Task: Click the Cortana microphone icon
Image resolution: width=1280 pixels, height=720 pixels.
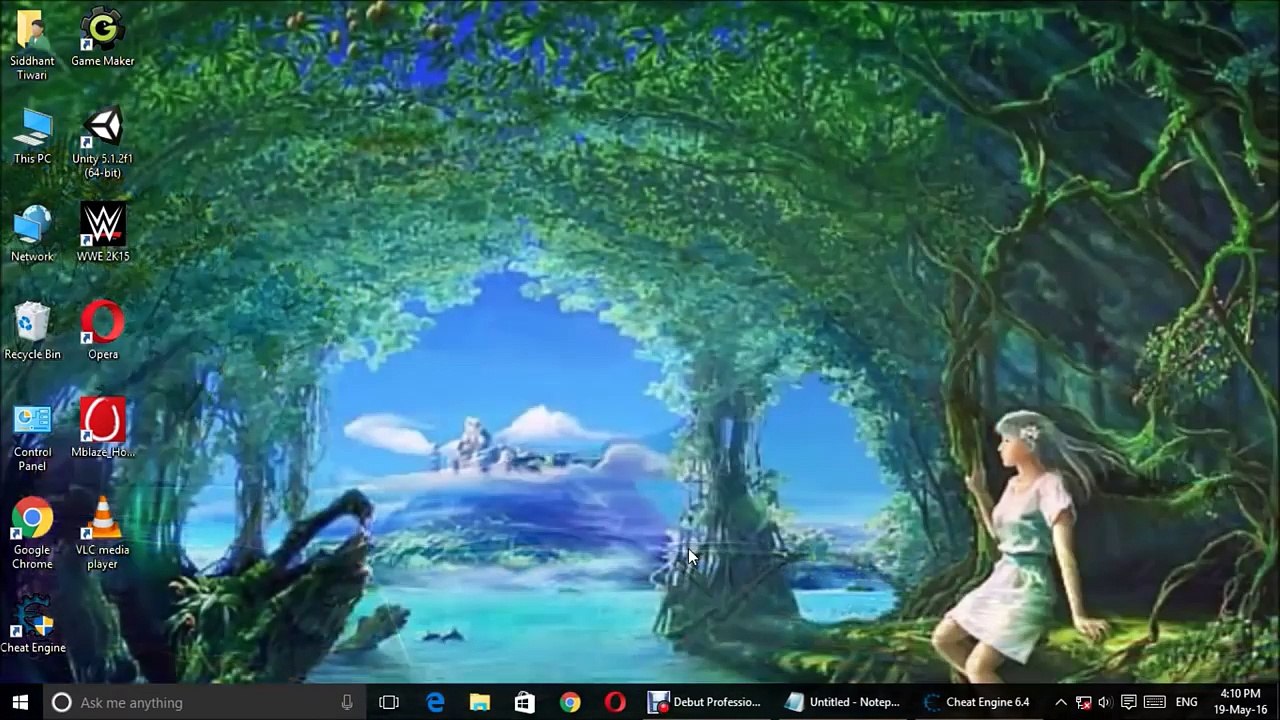Action: tap(347, 702)
